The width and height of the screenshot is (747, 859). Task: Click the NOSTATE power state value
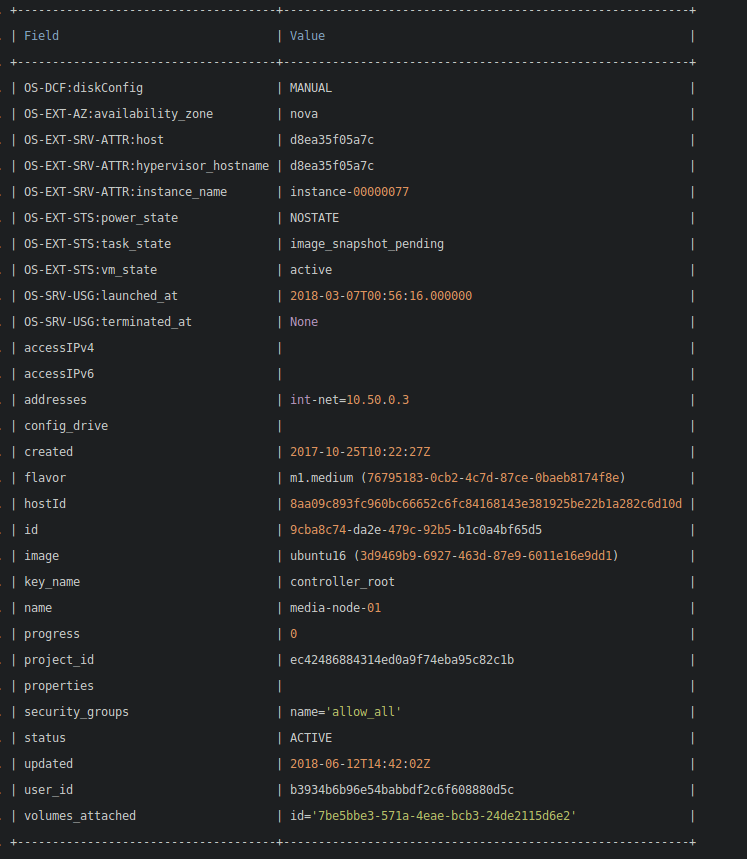pyautogui.click(x=314, y=218)
